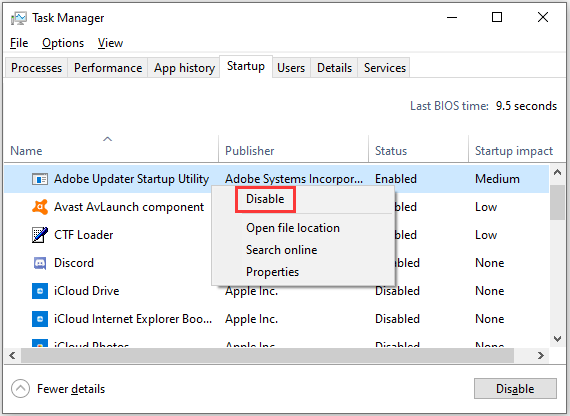
Task: Choose Open file location in context menu
Action: [x=293, y=228]
